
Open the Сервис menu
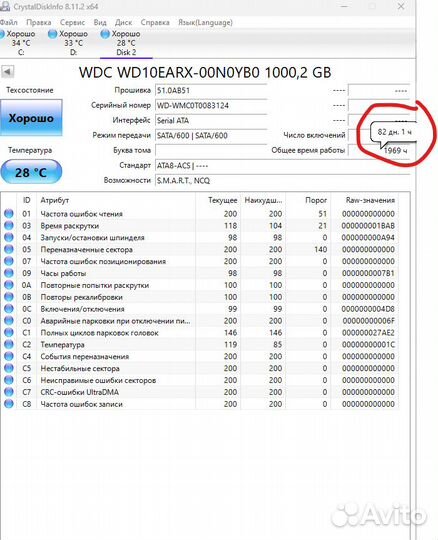point(72,22)
